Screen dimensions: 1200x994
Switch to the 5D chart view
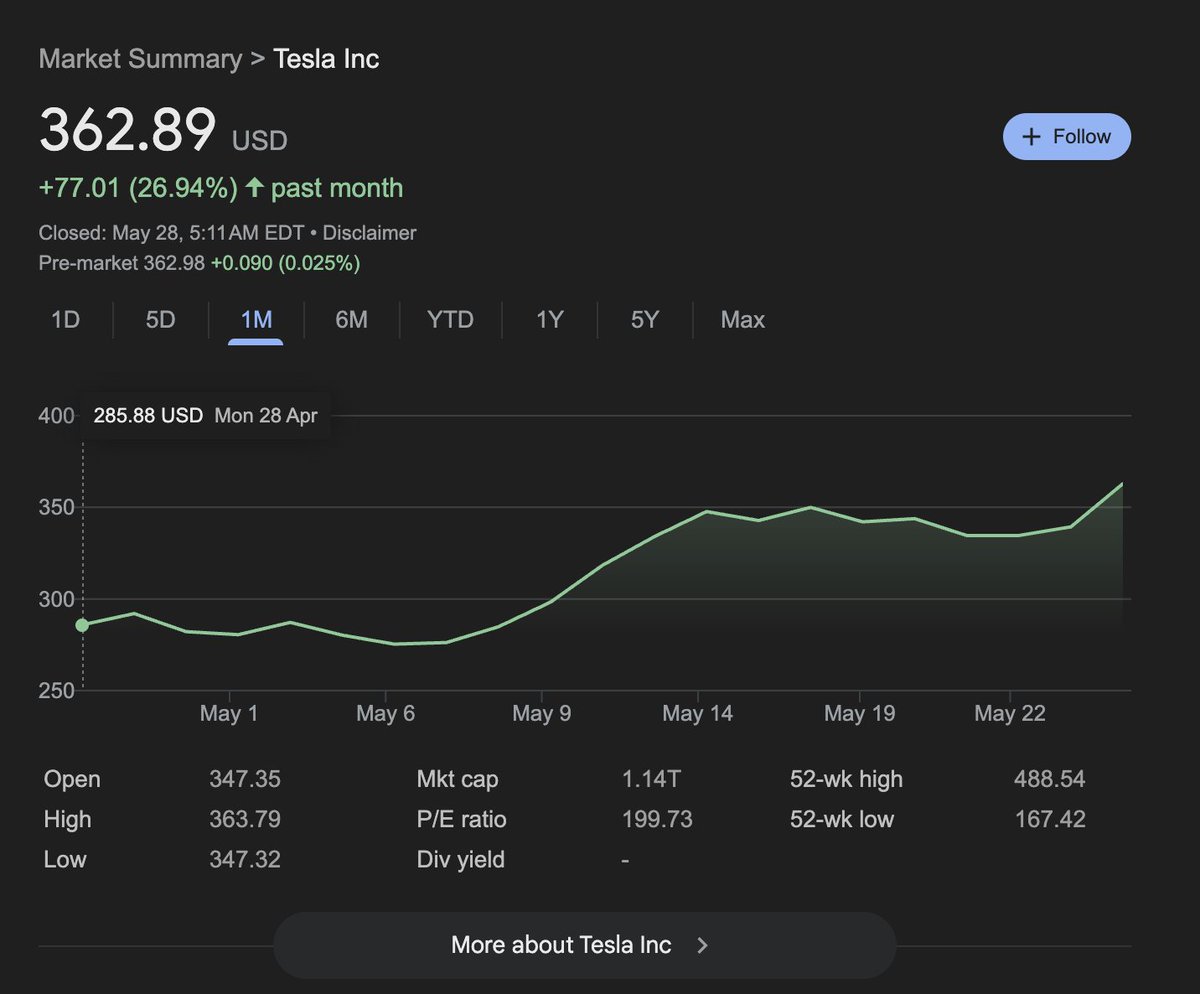click(x=158, y=319)
